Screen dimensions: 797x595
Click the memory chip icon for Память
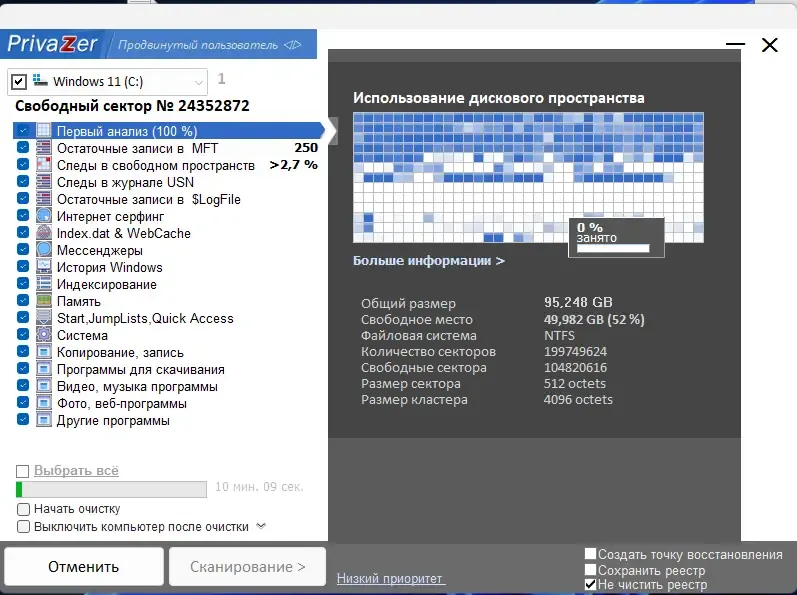point(44,301)
